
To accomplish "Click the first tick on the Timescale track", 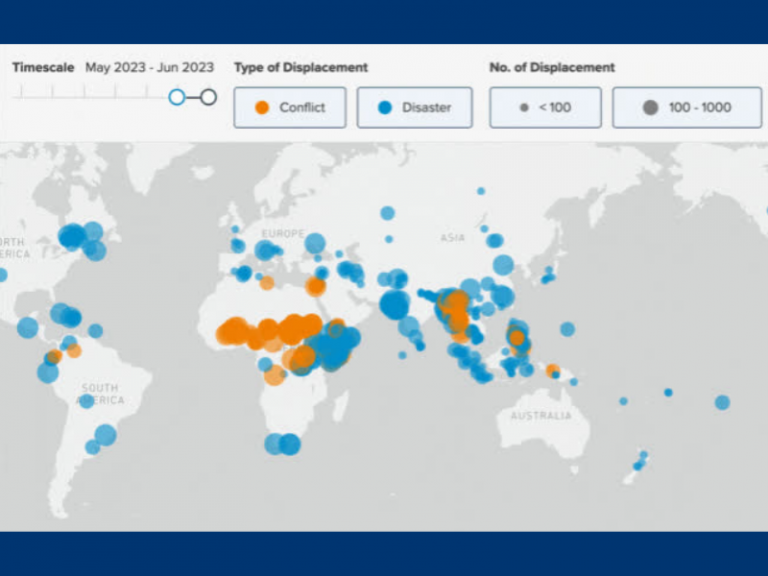I will 19,91.
